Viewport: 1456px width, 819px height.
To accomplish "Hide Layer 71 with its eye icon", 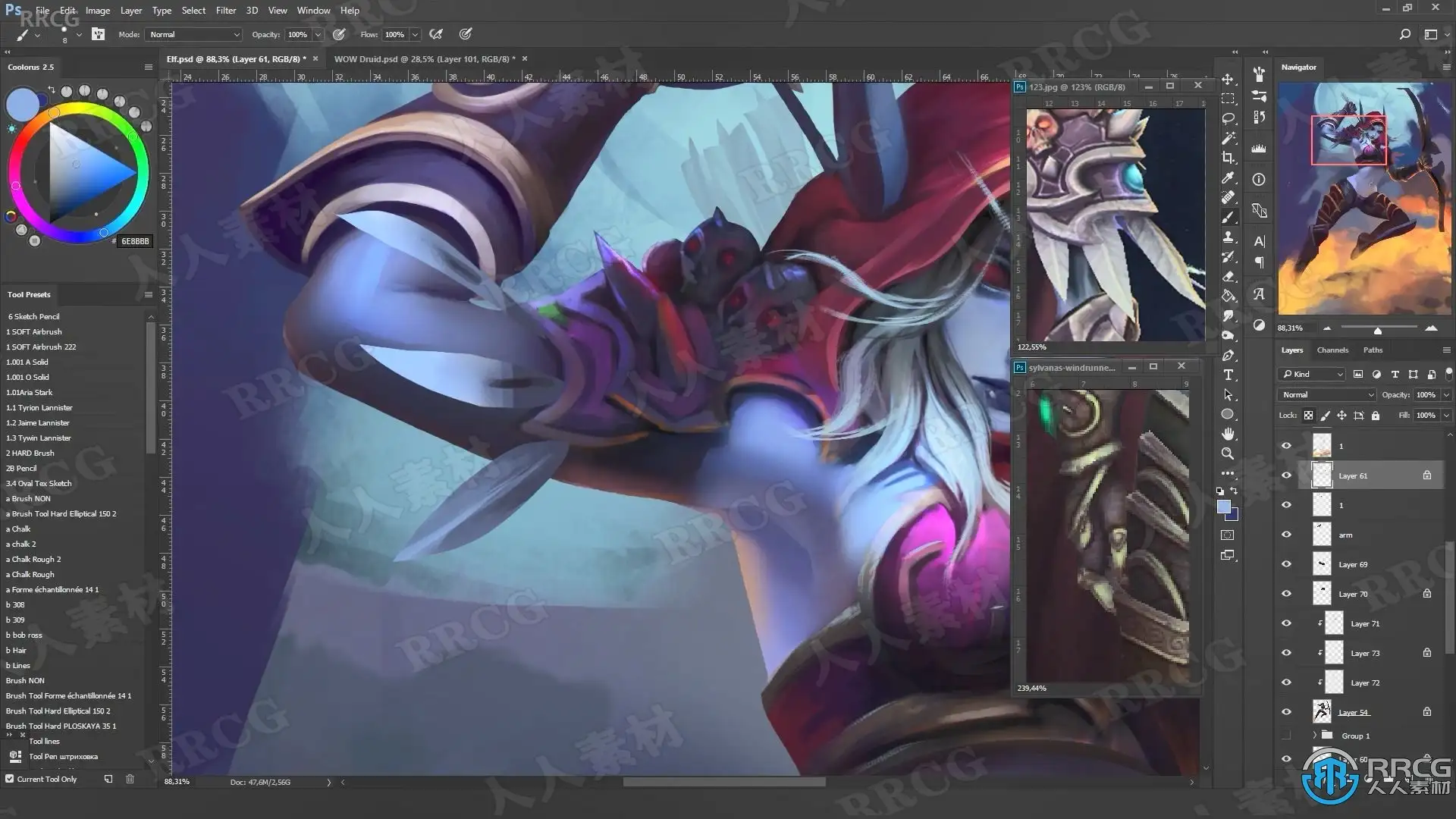I will [x=1286, y=623].
